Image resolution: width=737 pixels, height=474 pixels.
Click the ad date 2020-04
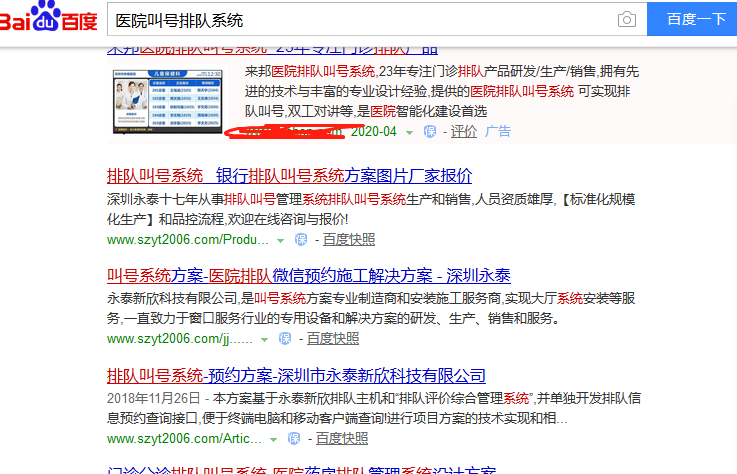374,132
